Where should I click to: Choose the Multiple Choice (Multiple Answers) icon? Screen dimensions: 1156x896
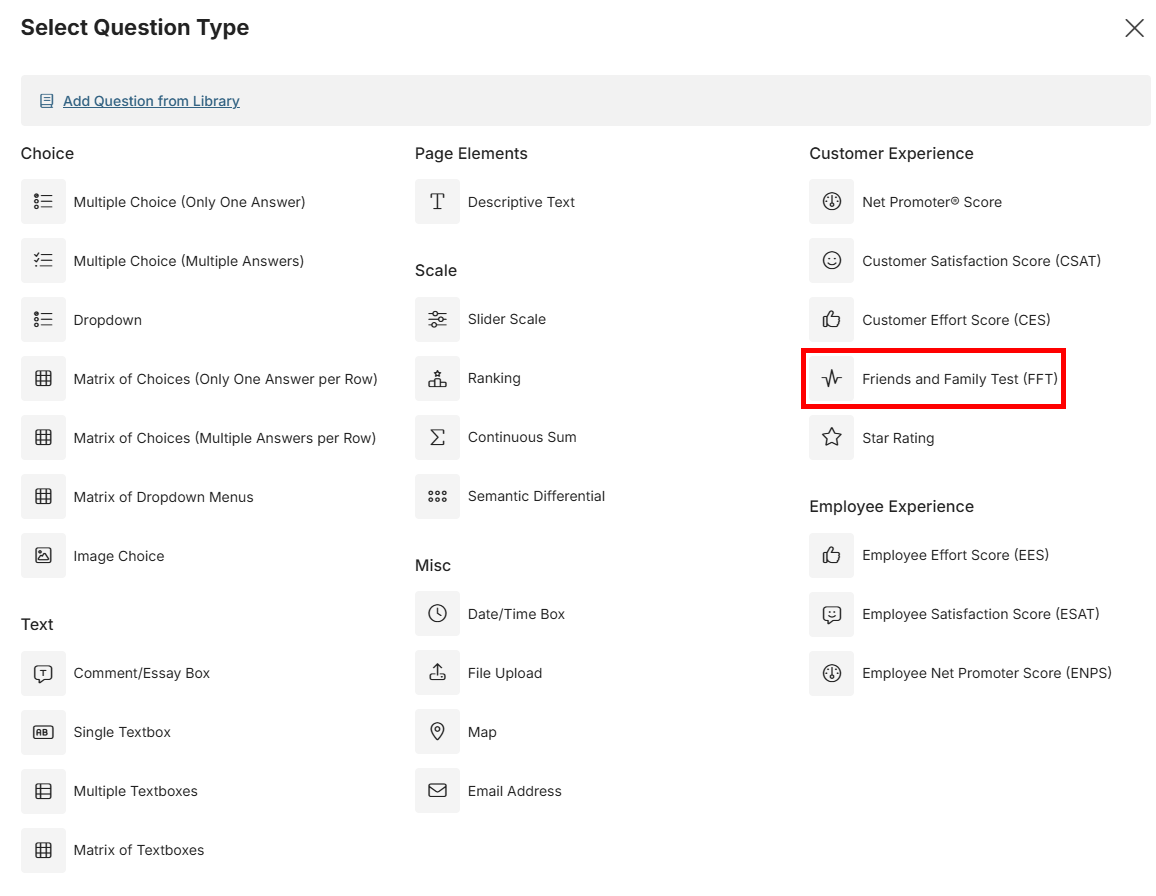pos(43,260)
